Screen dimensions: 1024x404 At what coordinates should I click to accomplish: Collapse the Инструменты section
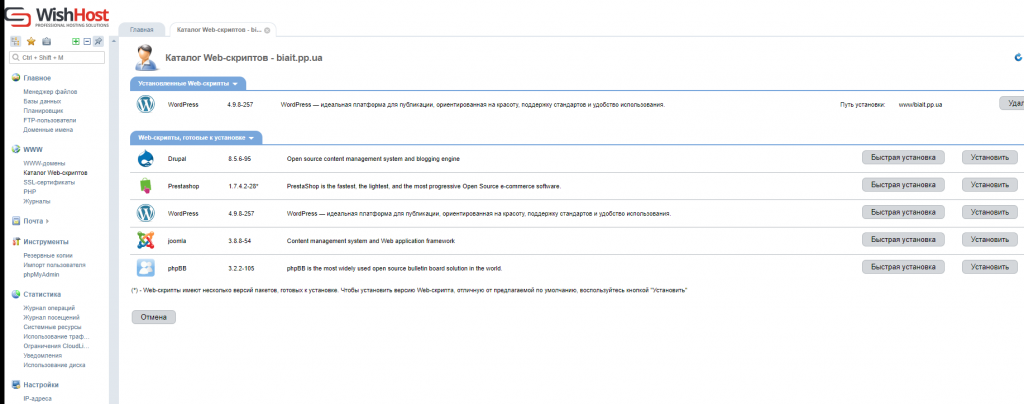pyautogui.click(x=45, y=241)
